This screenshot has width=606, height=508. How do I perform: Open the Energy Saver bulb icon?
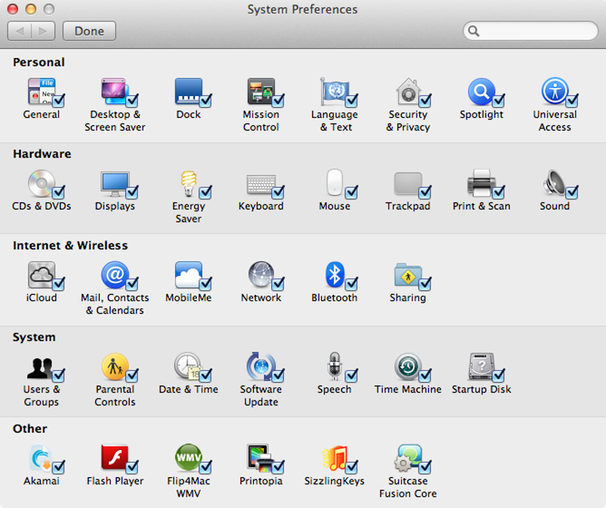tap(189, 184)
